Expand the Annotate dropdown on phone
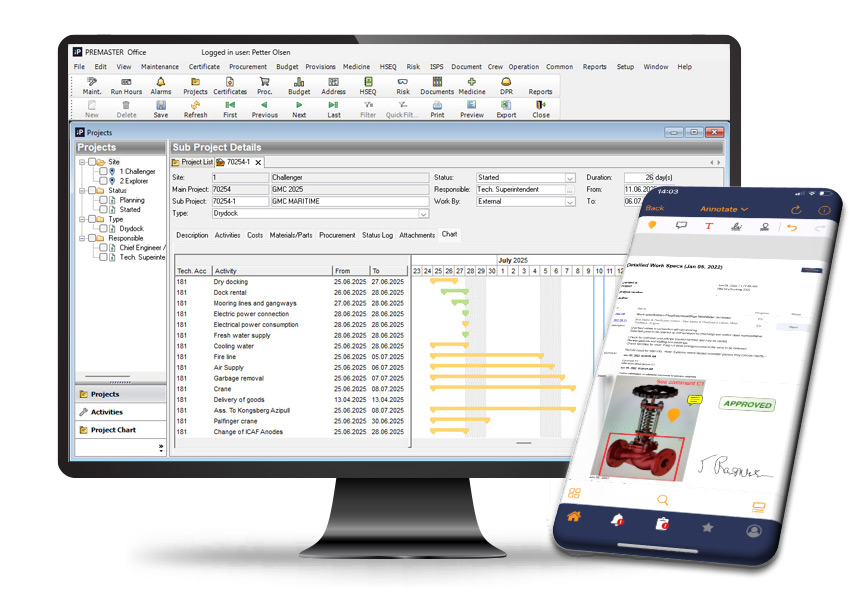The height and width of the screenshot is (600, 861). [x=723, y=209]
